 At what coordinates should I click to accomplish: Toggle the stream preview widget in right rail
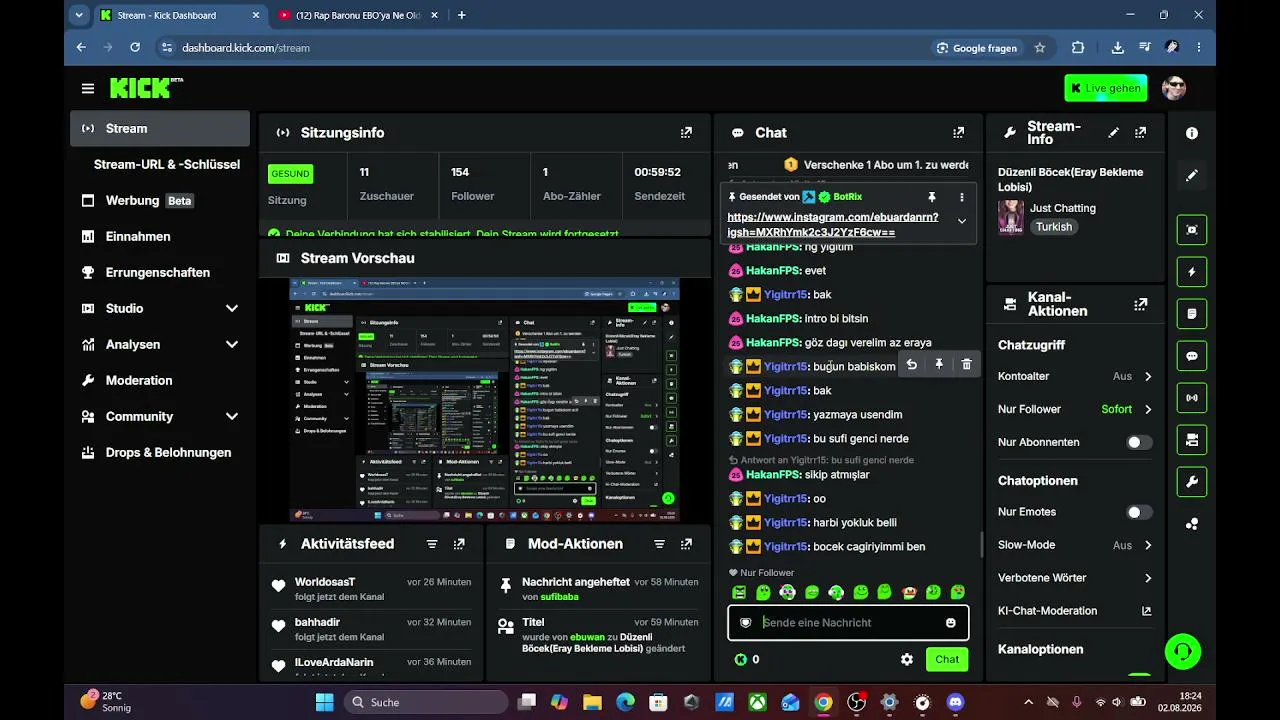pos(1191,230)
